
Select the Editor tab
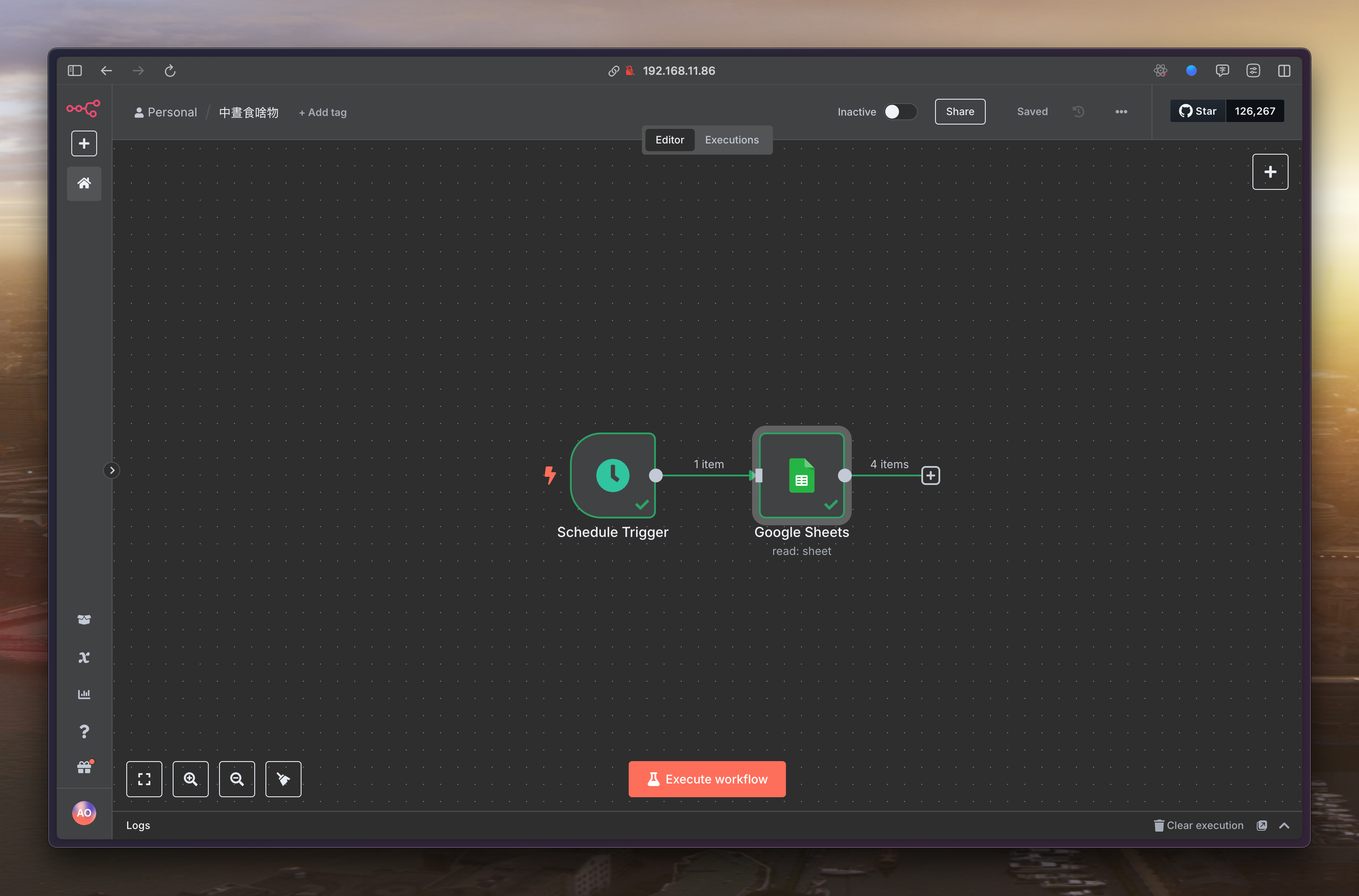[669, 140]
